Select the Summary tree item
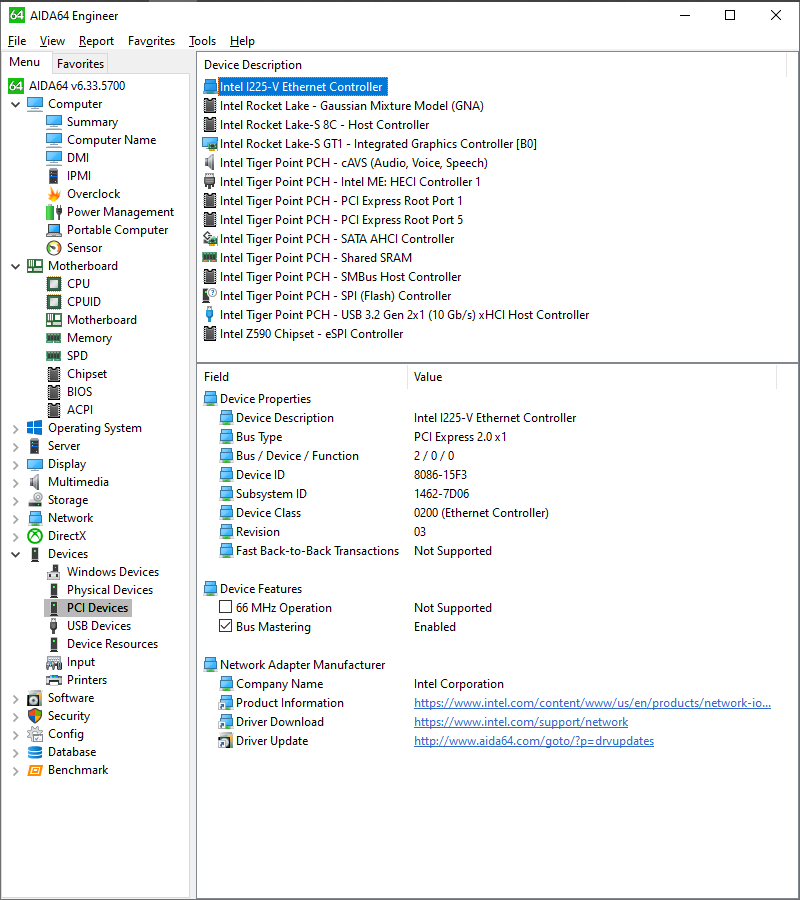 (92, 122)
